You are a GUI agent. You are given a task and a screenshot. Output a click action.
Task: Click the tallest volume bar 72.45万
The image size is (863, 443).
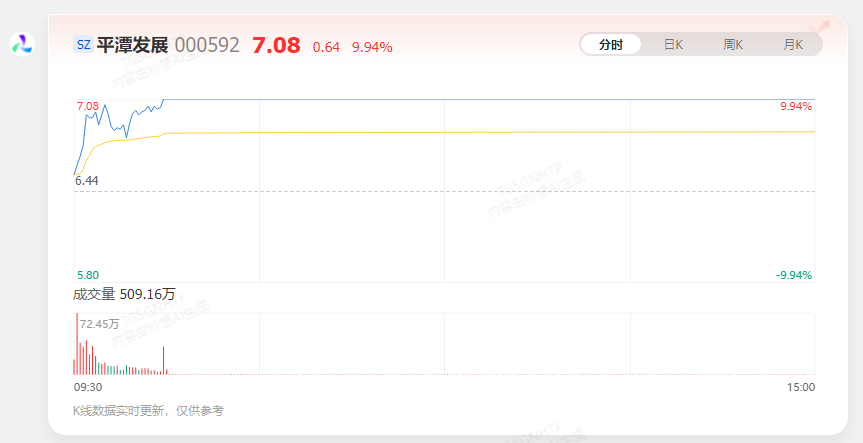(77, 344)
